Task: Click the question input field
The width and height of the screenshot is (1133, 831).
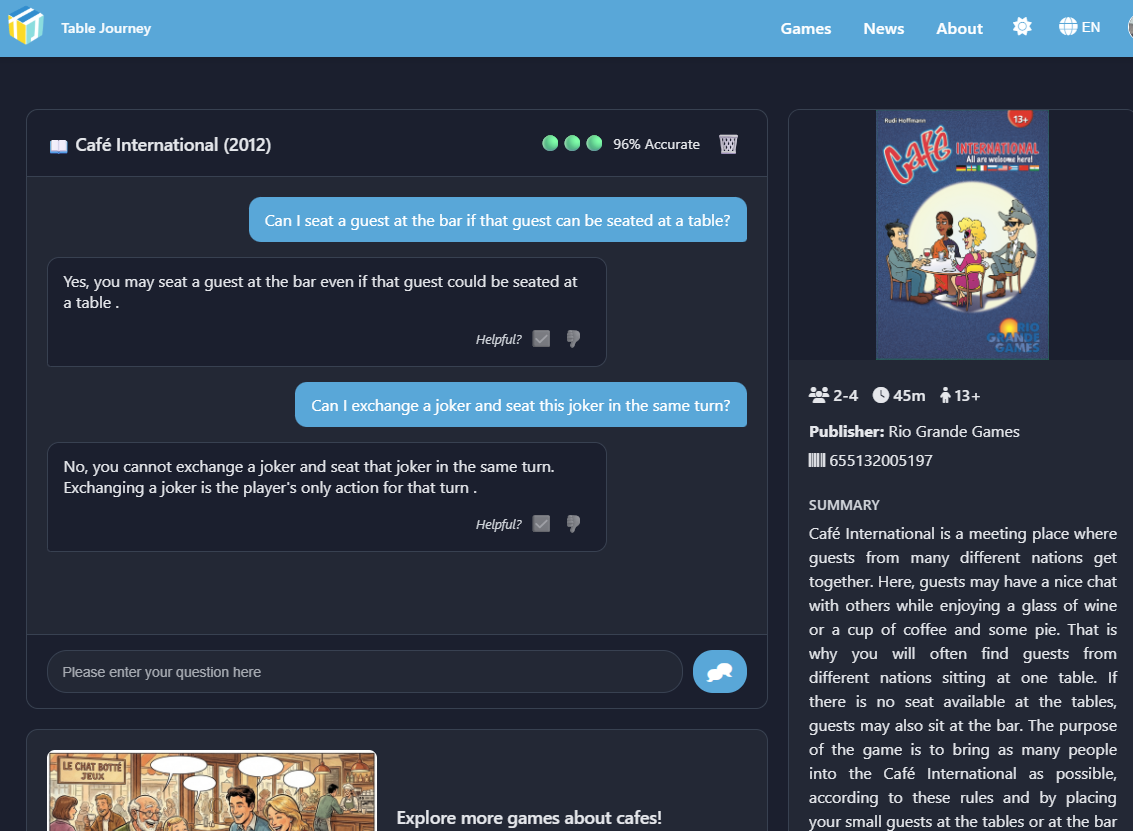Action: pos(365,671)
